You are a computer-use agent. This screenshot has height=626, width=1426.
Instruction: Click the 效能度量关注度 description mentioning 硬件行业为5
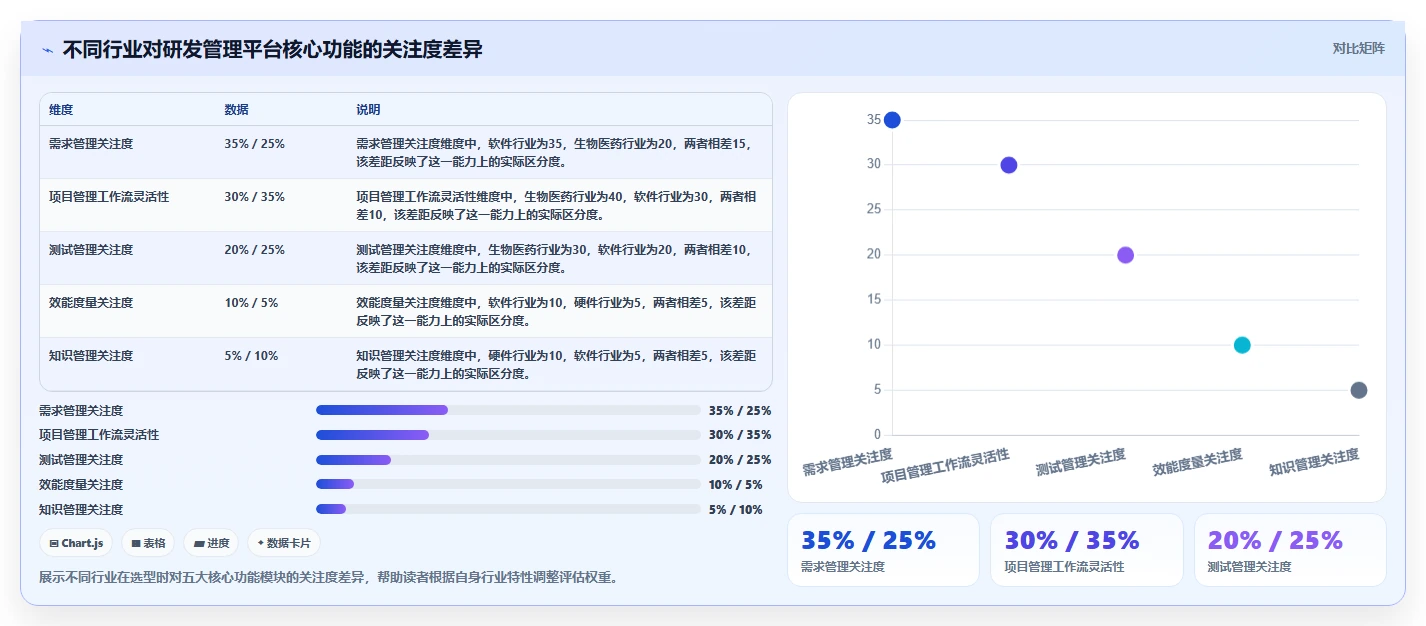pos(556,311)
